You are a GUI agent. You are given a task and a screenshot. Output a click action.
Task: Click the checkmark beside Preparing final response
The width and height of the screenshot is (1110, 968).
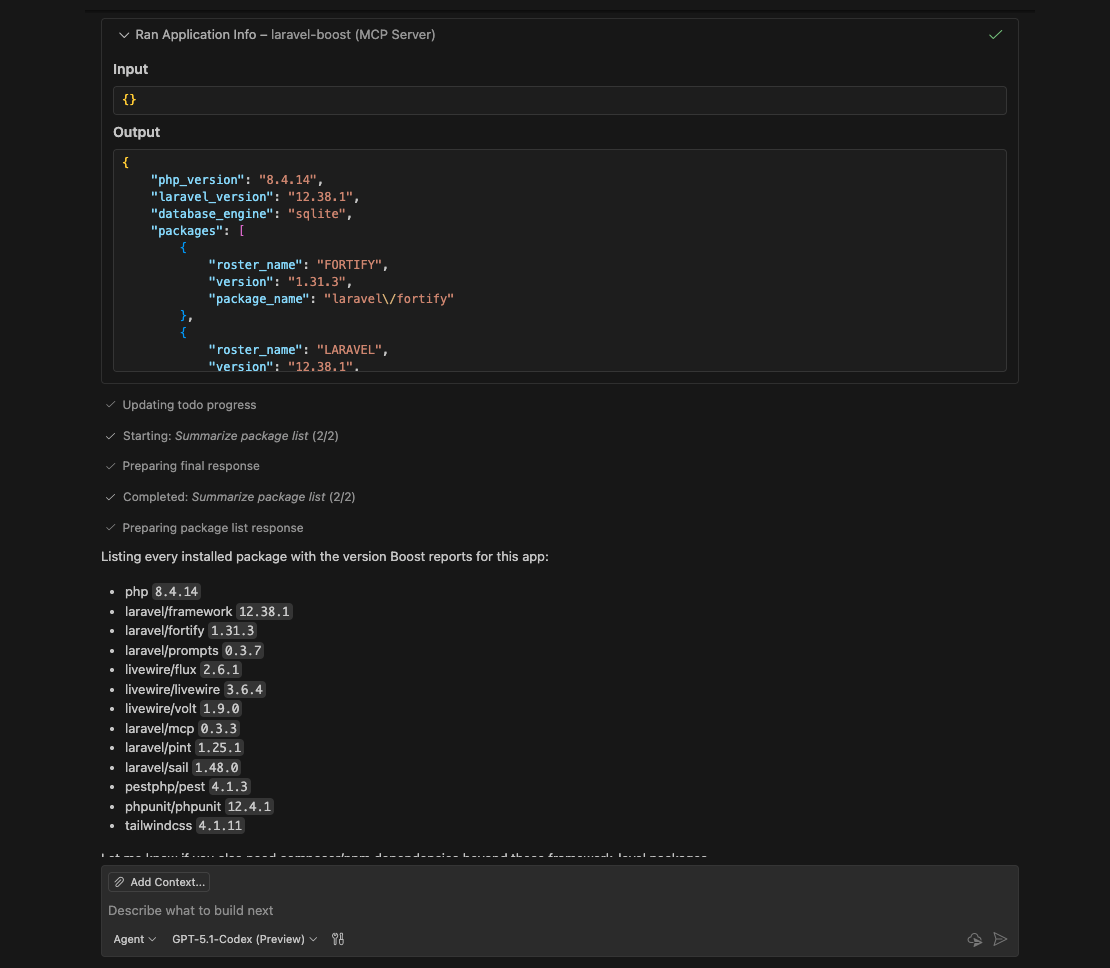point(110,466)
